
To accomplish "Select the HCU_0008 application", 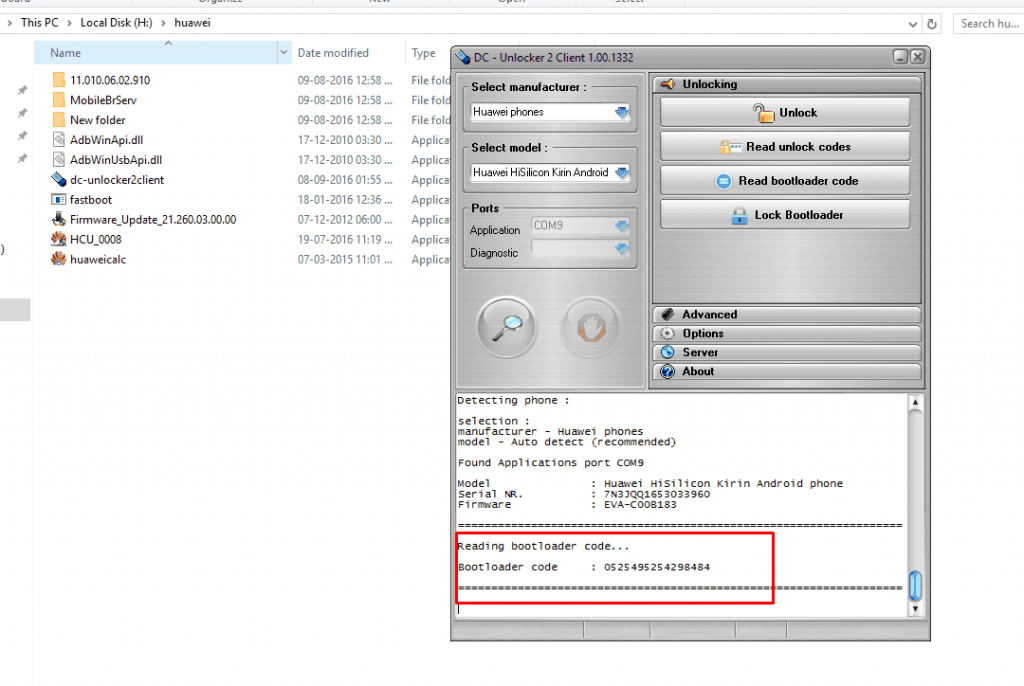I will pyautogui.click(x=95, y=240).
